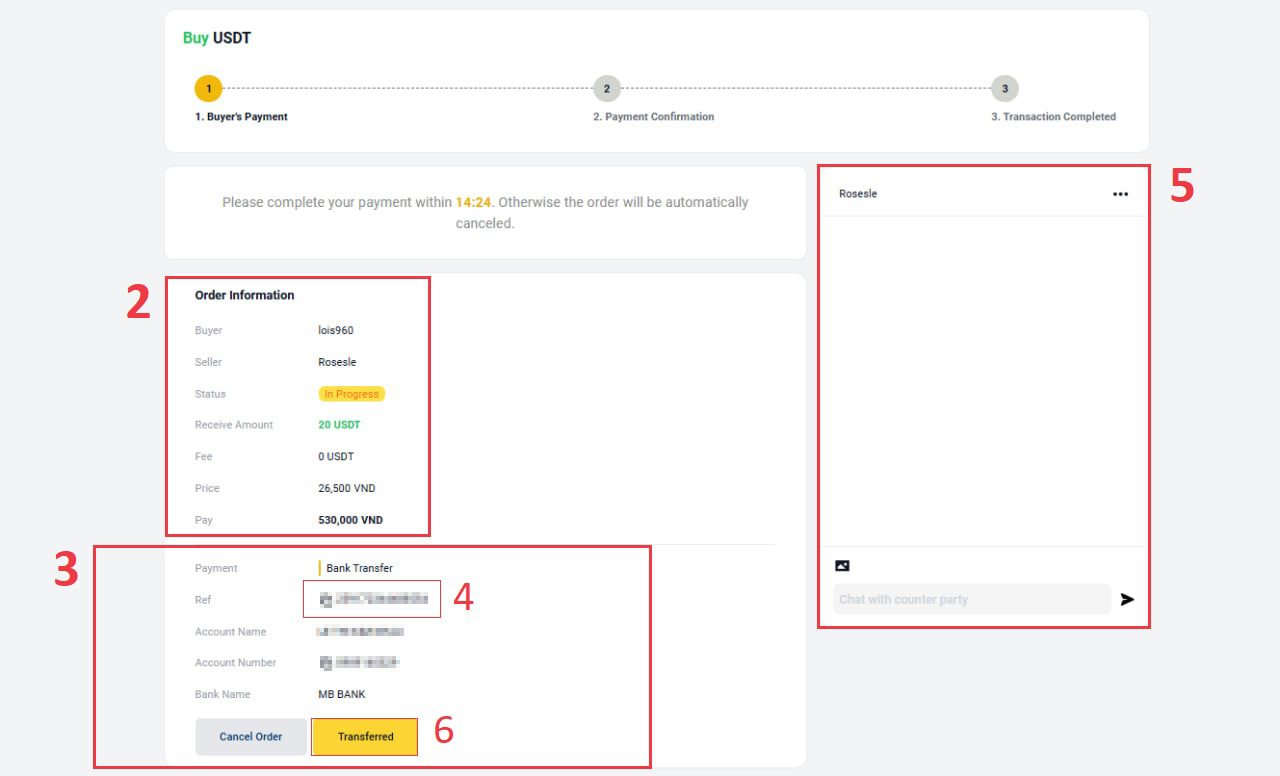Click the MB BANK bank name

tap(341, 694)
